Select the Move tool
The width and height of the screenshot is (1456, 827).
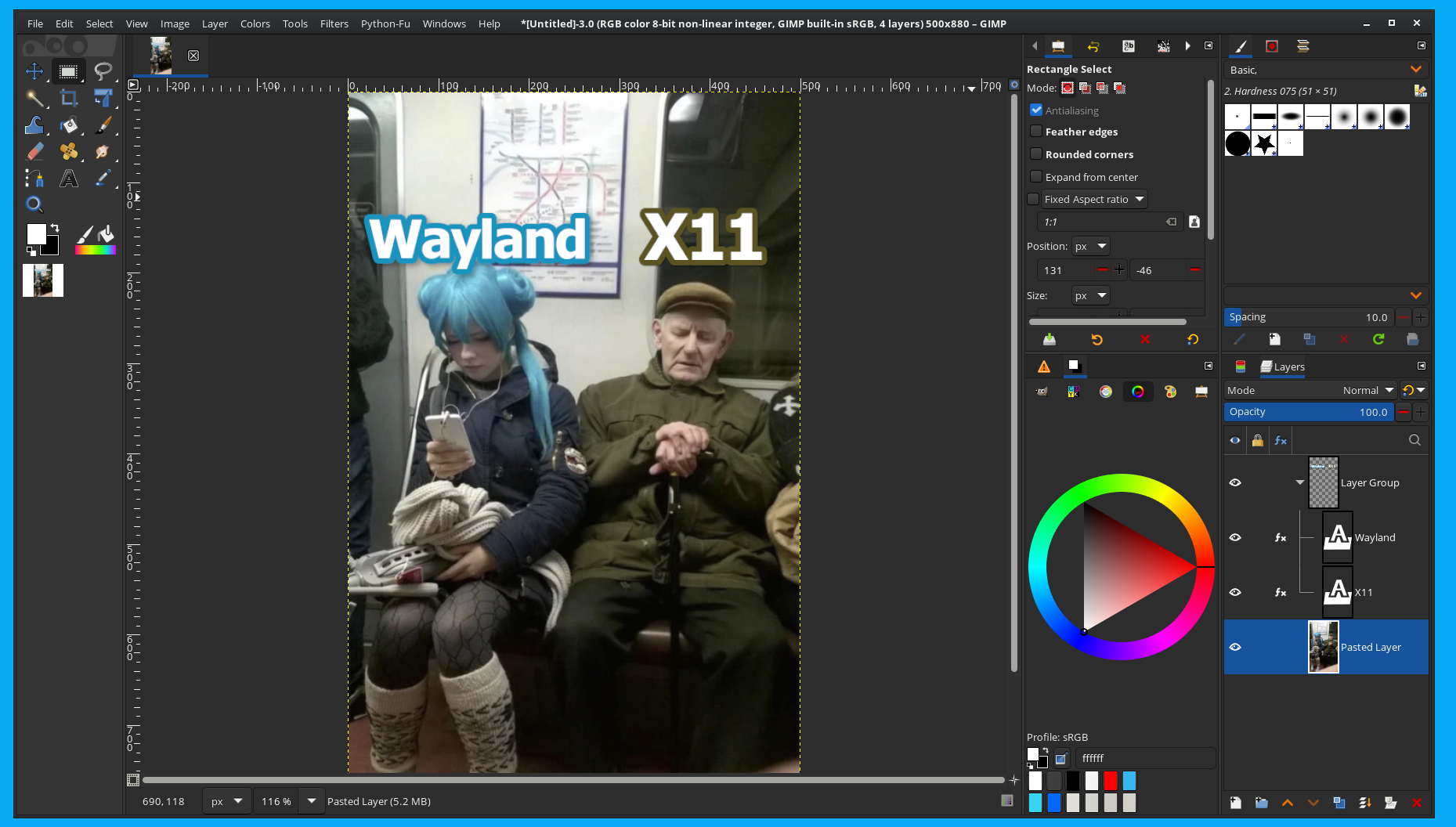point(34,71)
